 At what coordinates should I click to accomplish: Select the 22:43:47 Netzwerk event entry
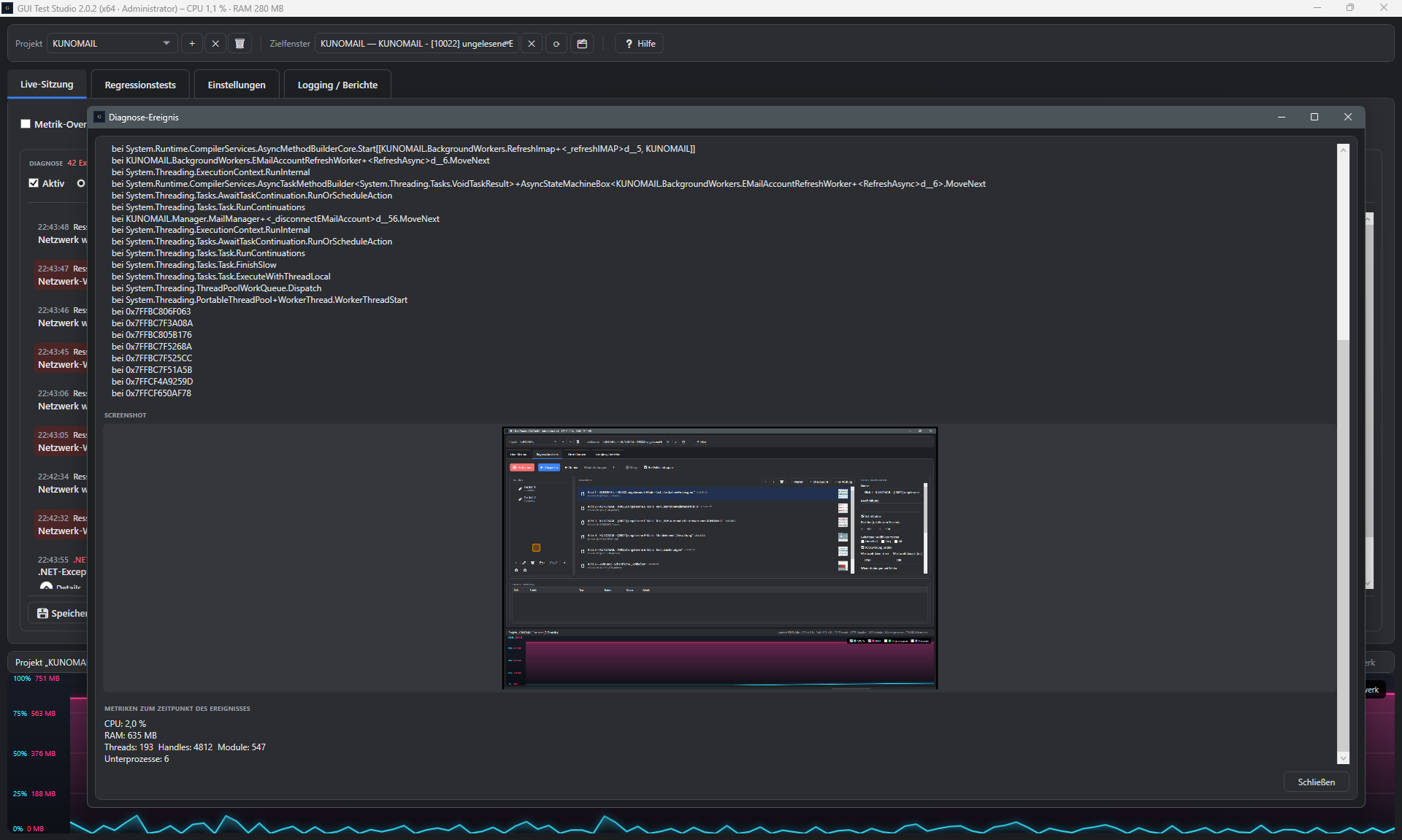(61, 275)
